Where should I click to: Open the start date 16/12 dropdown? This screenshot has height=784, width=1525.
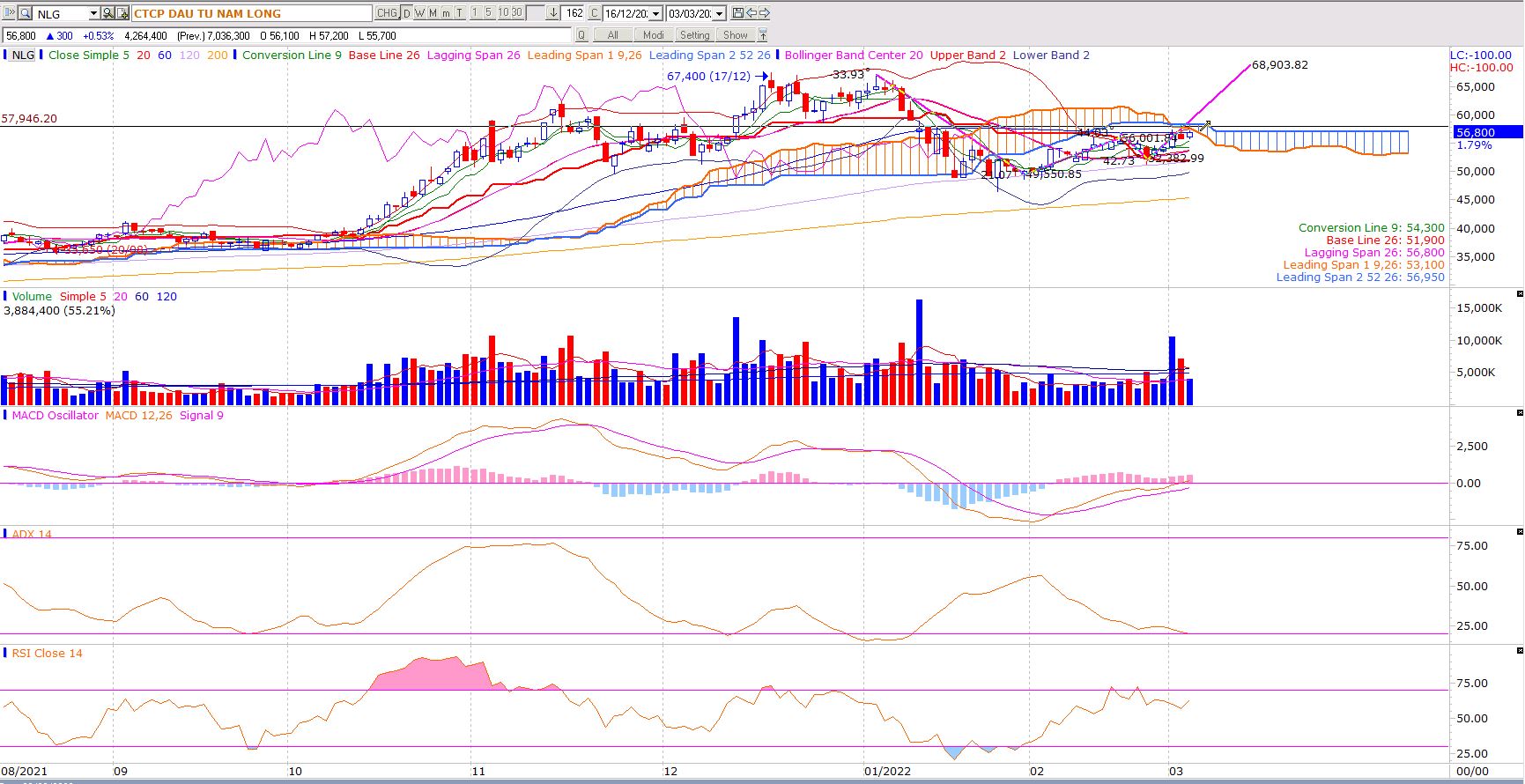[655, 13]
